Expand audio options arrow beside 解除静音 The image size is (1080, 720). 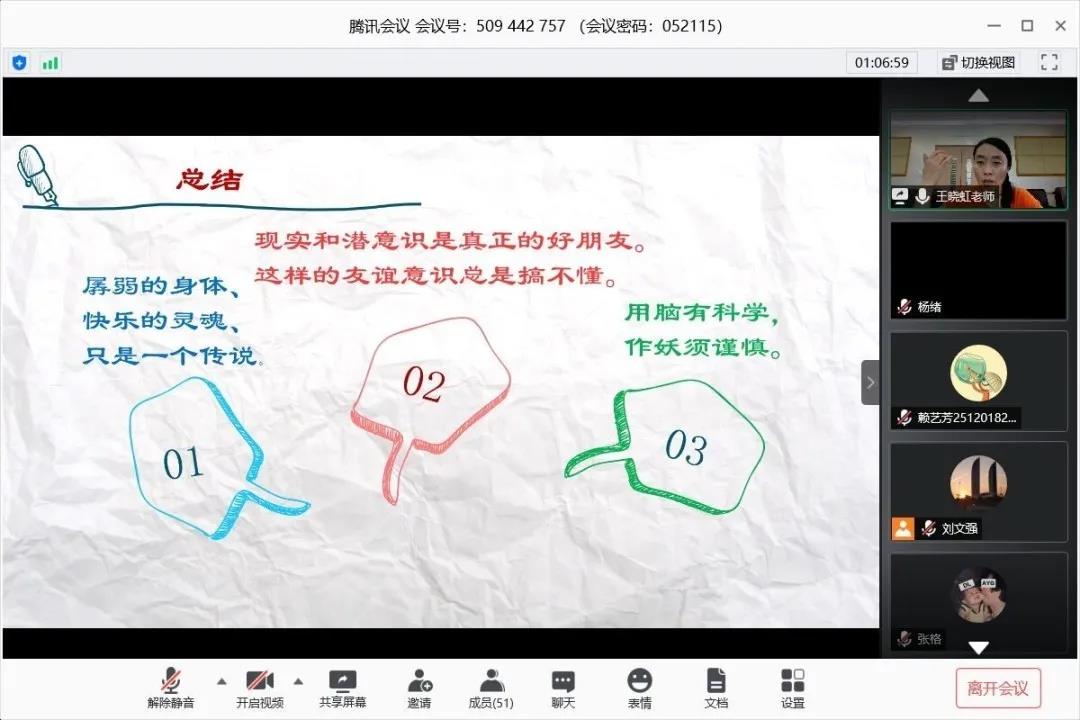click(x=221, y=681)
